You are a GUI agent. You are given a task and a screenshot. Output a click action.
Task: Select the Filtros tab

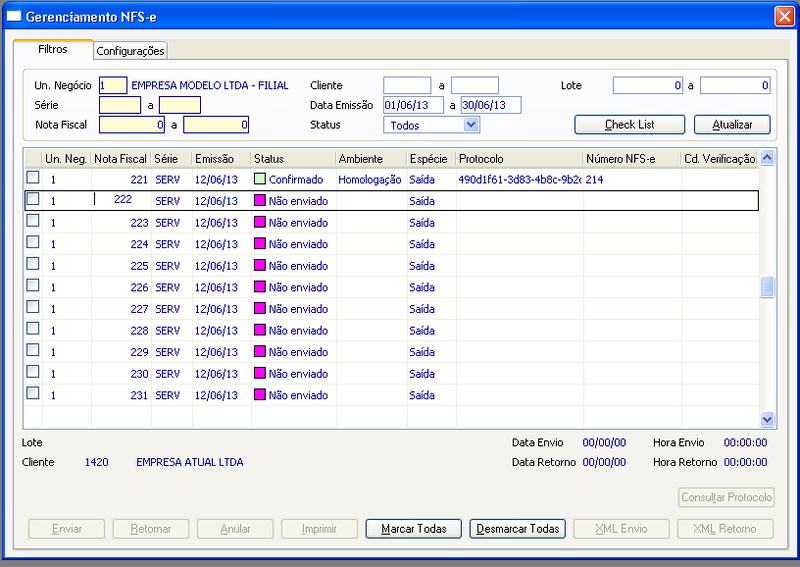(x=53, y=50)
